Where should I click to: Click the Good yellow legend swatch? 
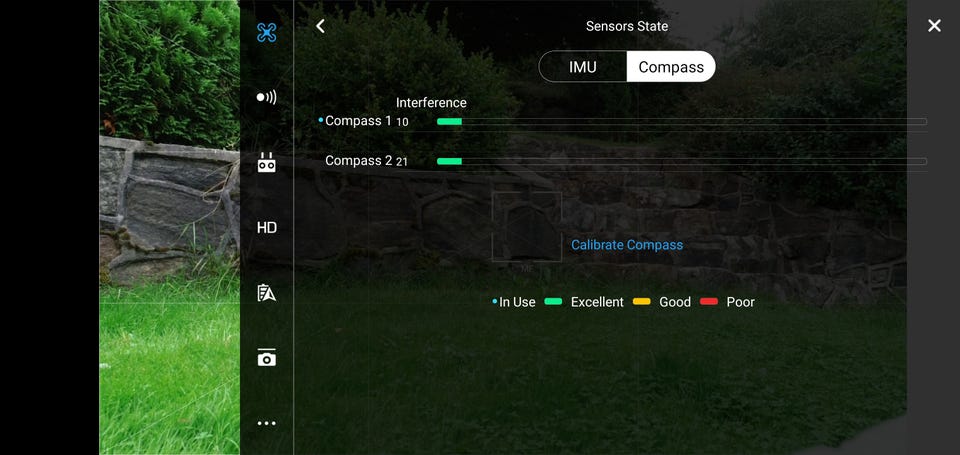tap(642, 301)
